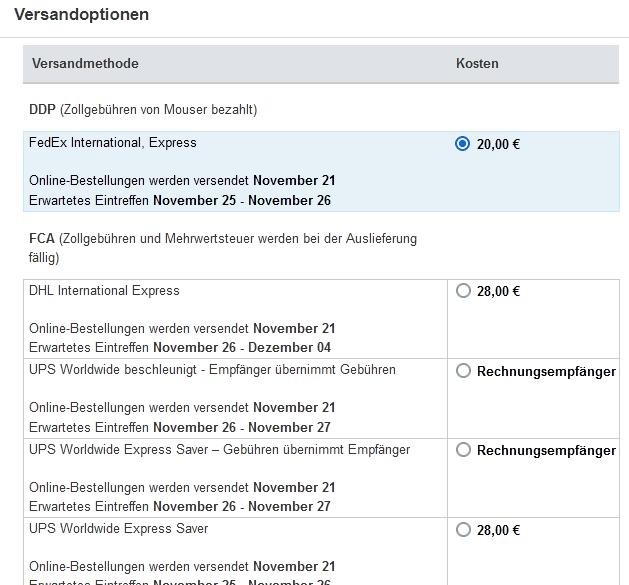Choose the UPS Worldwide beschleunigt radio button
The image size is (629, 585).
[462, 371]
